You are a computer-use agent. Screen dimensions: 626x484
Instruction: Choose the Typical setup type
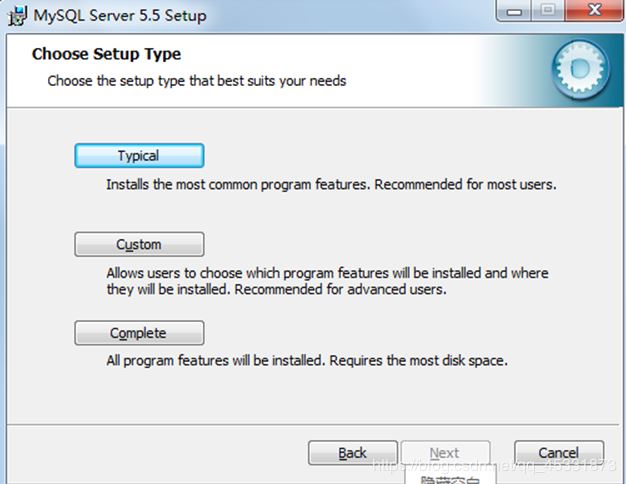pyautogui.click(x=139, y=156)
